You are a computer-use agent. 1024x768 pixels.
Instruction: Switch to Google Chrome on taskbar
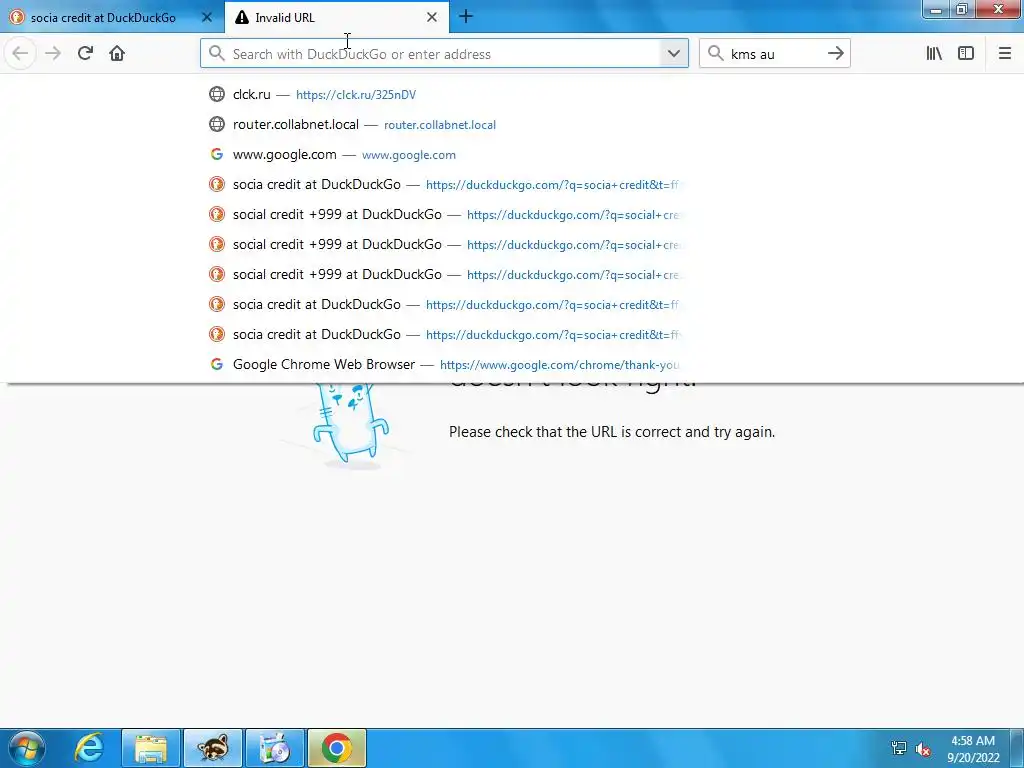337,748
